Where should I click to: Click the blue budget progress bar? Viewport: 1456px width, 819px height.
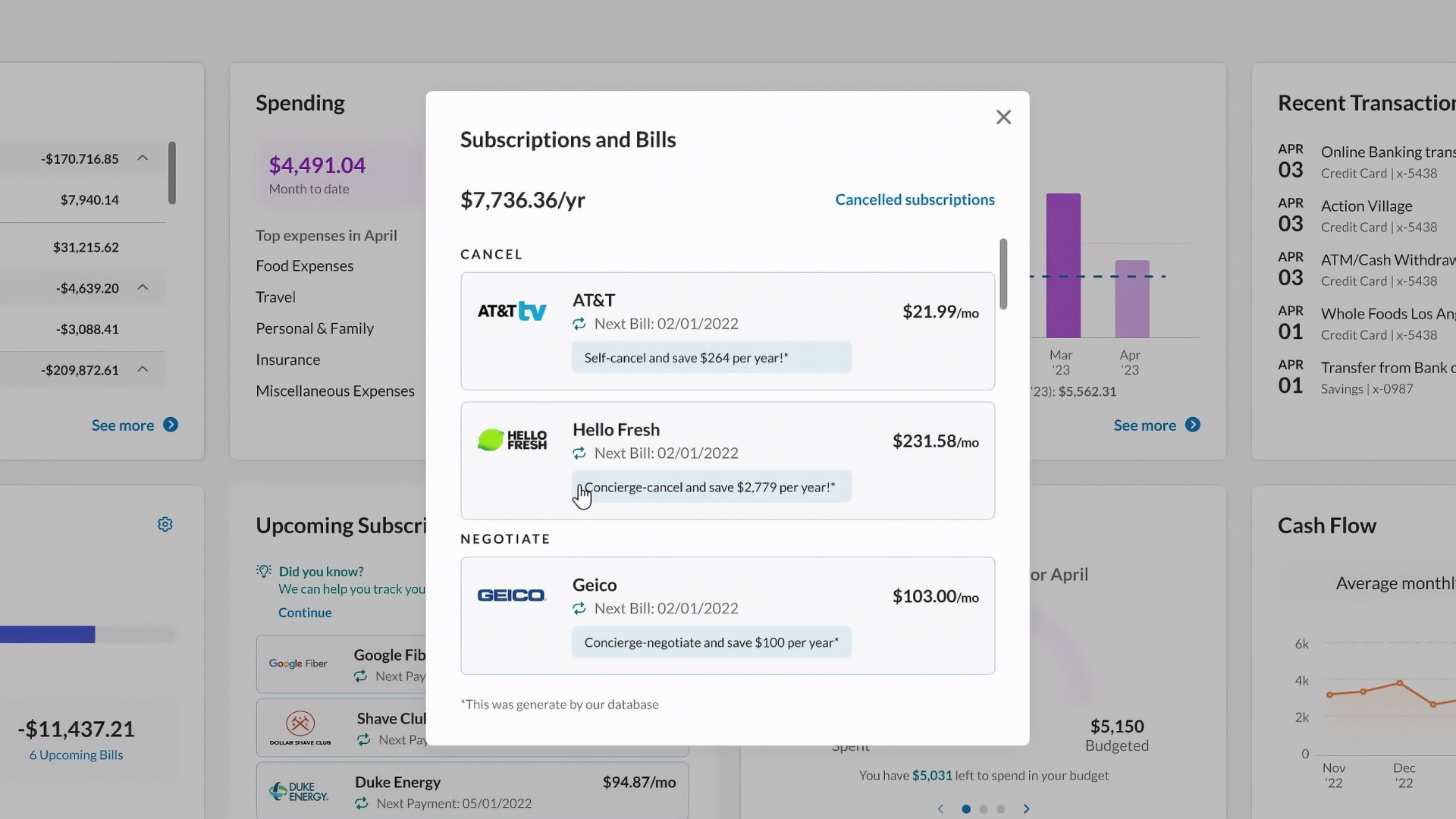click(x=46, y=634)
